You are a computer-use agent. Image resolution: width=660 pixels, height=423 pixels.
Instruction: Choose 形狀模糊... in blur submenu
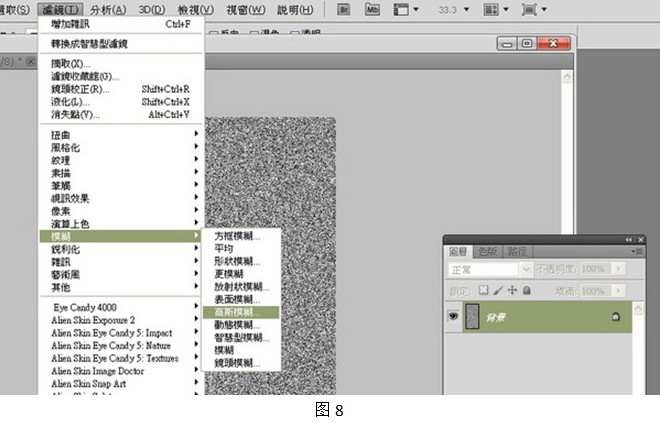coord(241,261)
